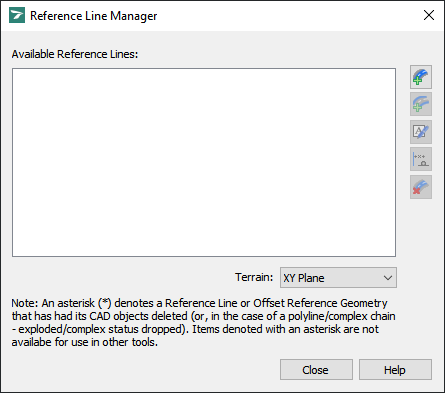This screenshot has width=445, height=393.
Task: Open the Terrain combo box showing XY Plane
Action: [x=338, y=277]
